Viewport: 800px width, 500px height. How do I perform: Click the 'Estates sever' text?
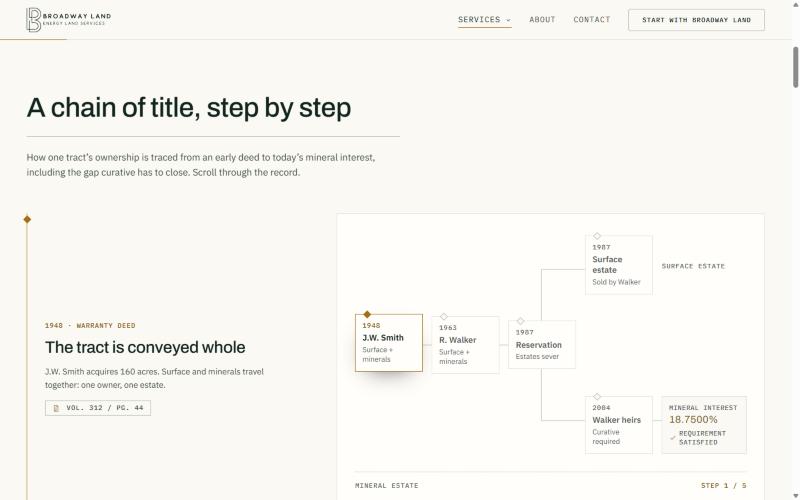click(537, 357)
